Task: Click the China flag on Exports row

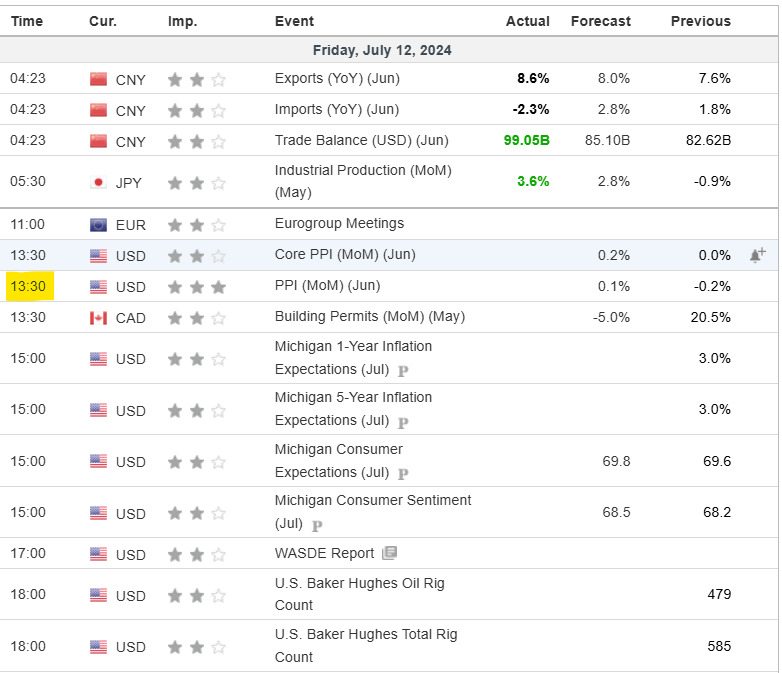Action: click(98, 79)
